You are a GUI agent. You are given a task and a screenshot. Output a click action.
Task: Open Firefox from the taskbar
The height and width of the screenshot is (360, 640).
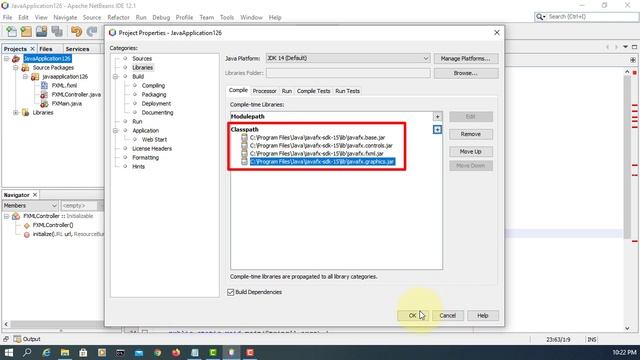coord(176,352)
